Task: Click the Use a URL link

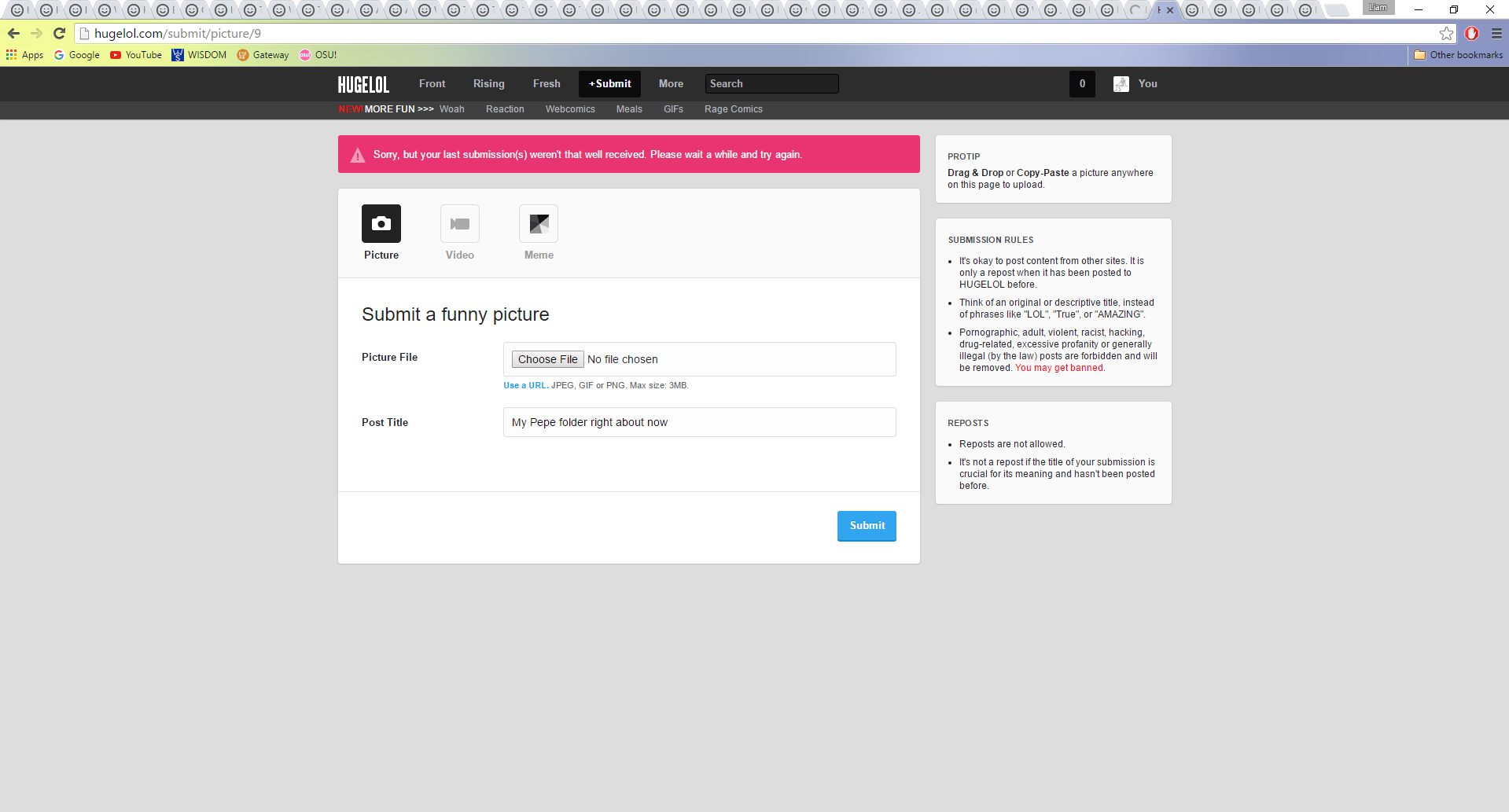Action: coord(525,385)
